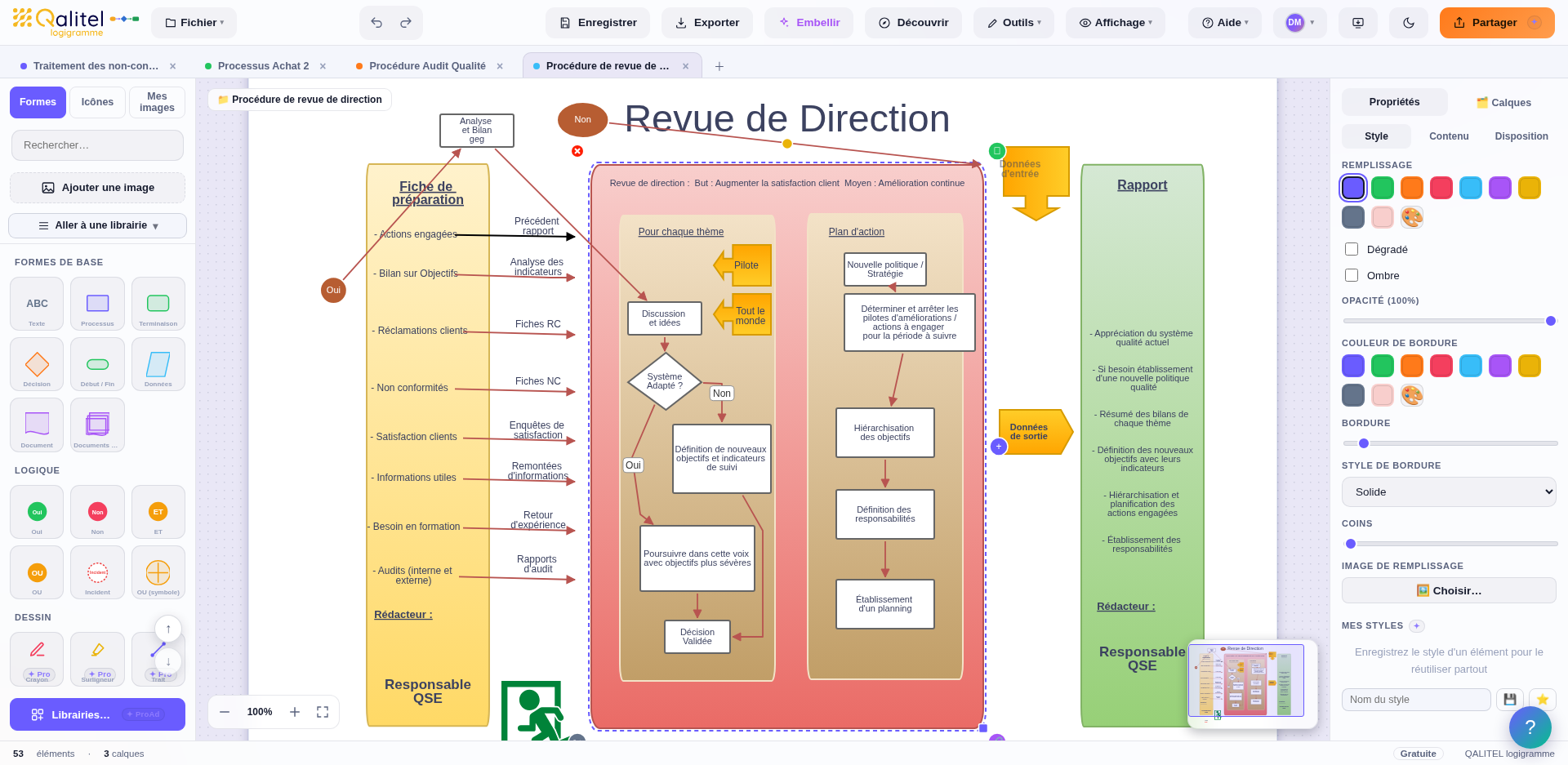The width and height of the screenshot is (1568, 765).
Task: Open the Fichier dropdown menu
Action: [x=194, y=23]
